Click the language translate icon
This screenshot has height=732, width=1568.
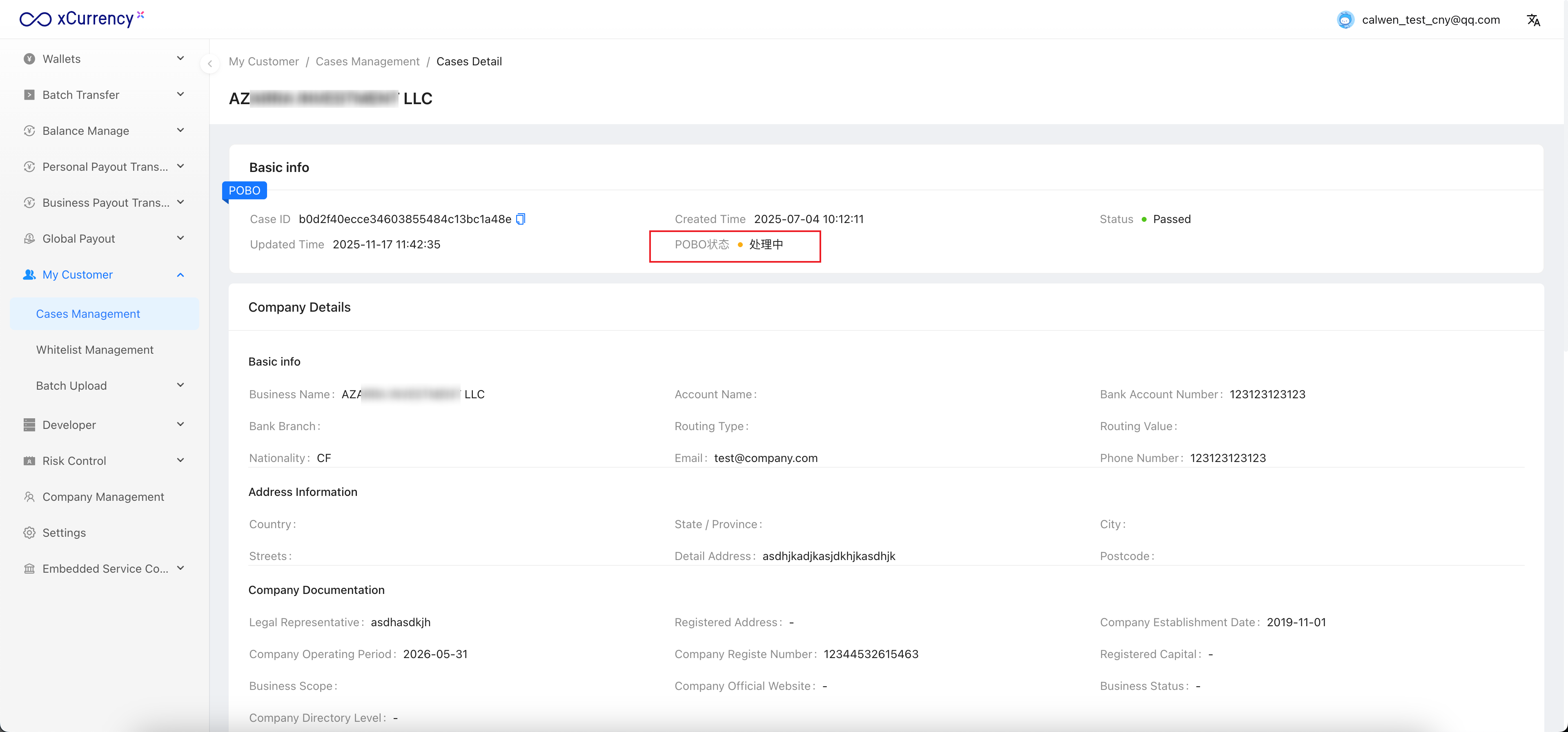click(x=1533, y=20)
